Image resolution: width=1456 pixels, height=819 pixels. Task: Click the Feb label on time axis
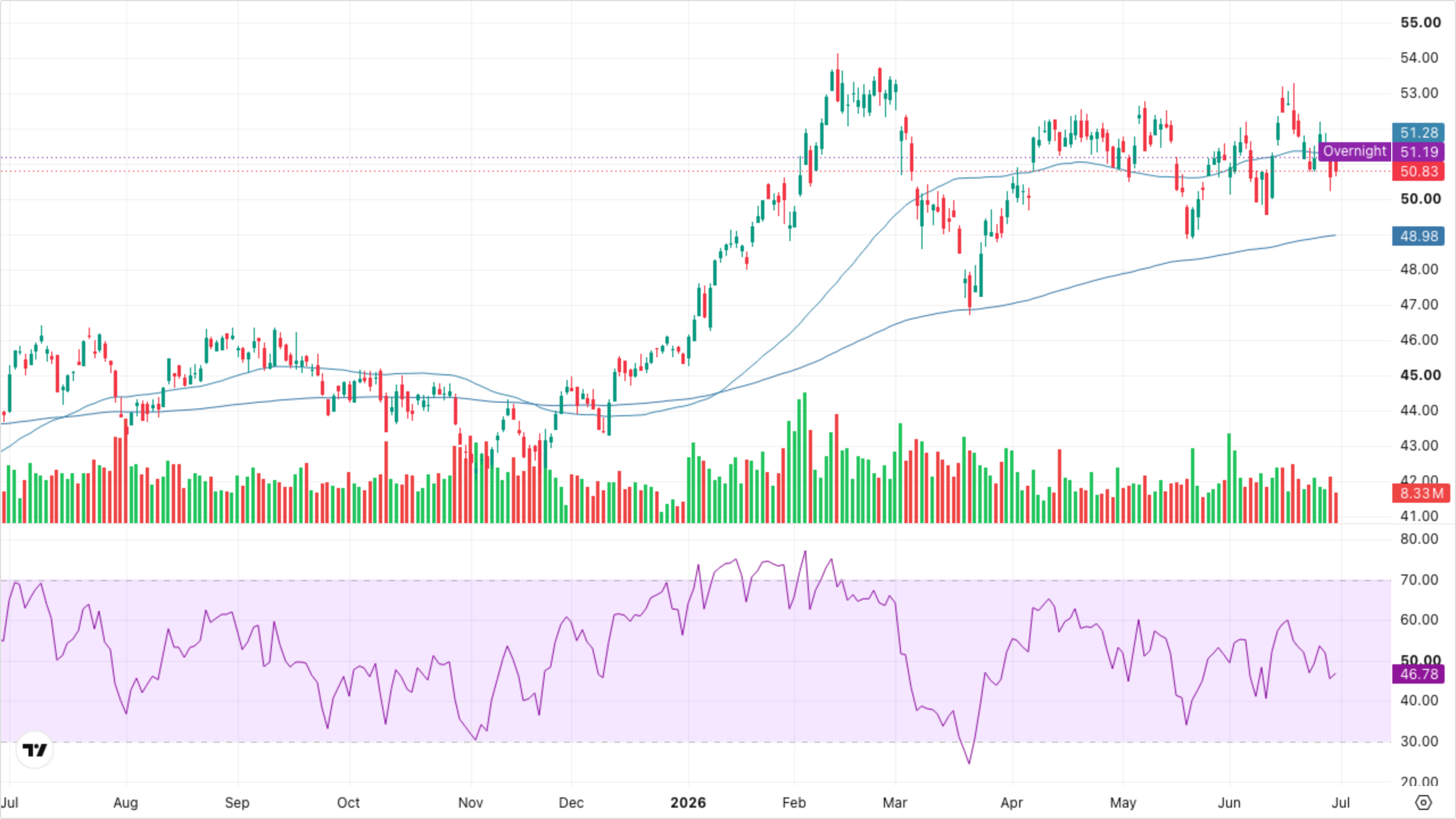794,803
